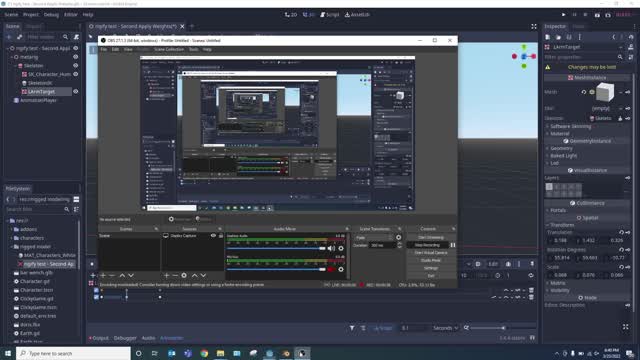Expand the Software Skinning section
640x360 pixels.
tap(570, 126)
